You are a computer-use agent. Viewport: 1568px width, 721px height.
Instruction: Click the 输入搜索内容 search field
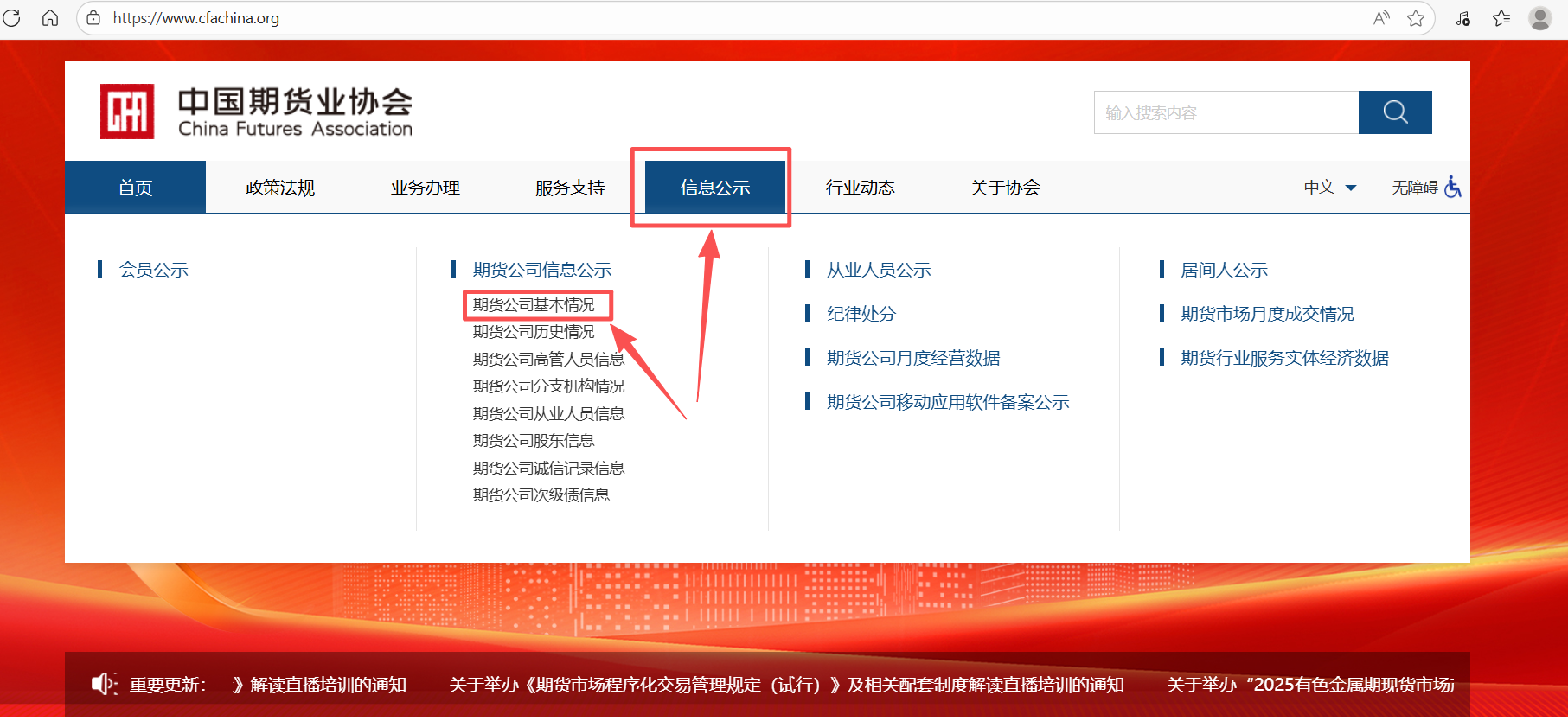pyautogui.click(x=1226, y=112)
